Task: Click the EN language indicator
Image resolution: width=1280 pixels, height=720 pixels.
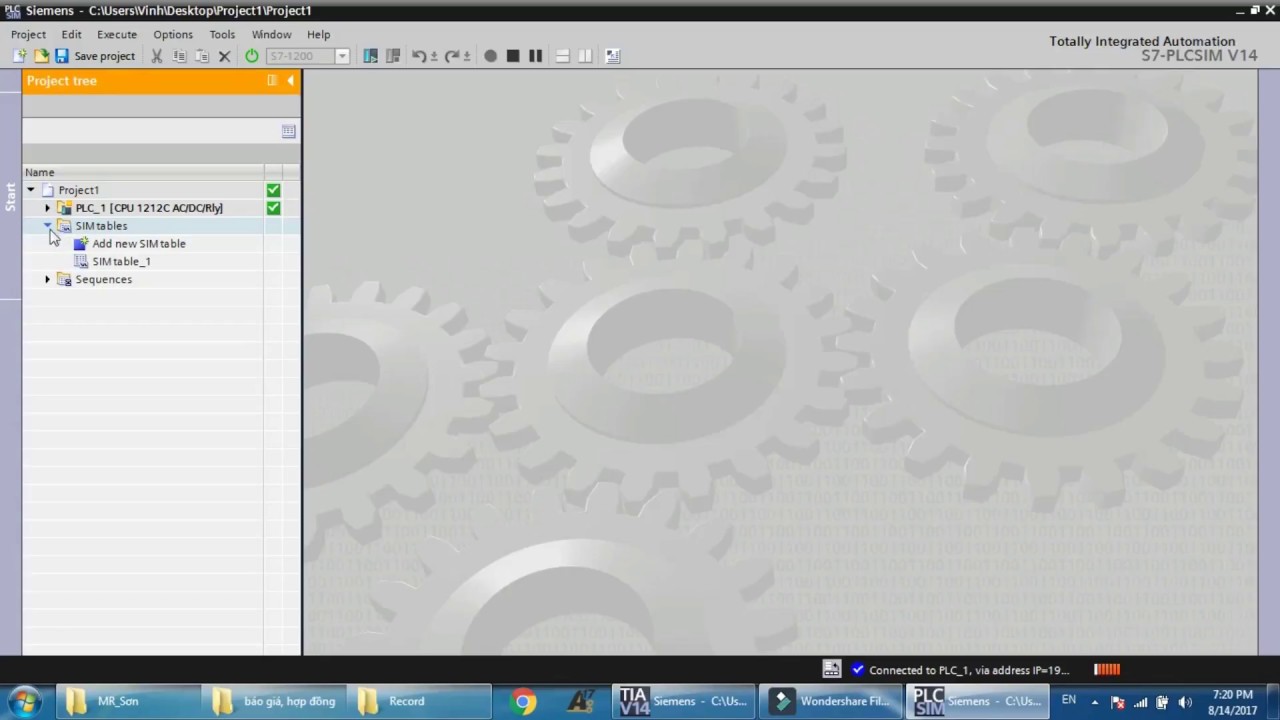Action: (1069, 700)
